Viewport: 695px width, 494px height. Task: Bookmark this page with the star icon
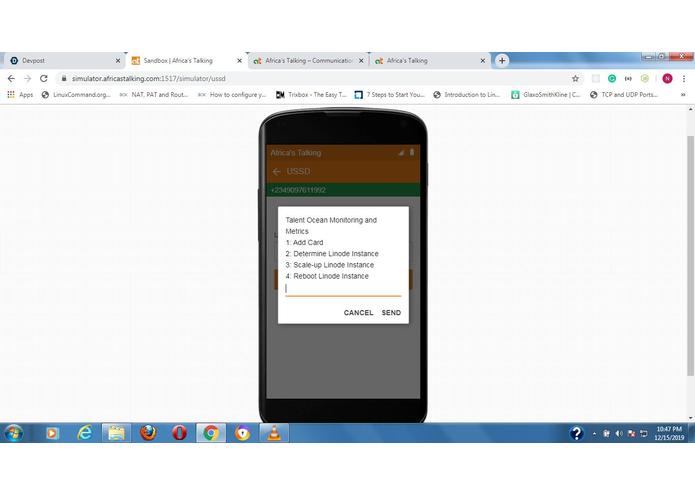[575, 78]
